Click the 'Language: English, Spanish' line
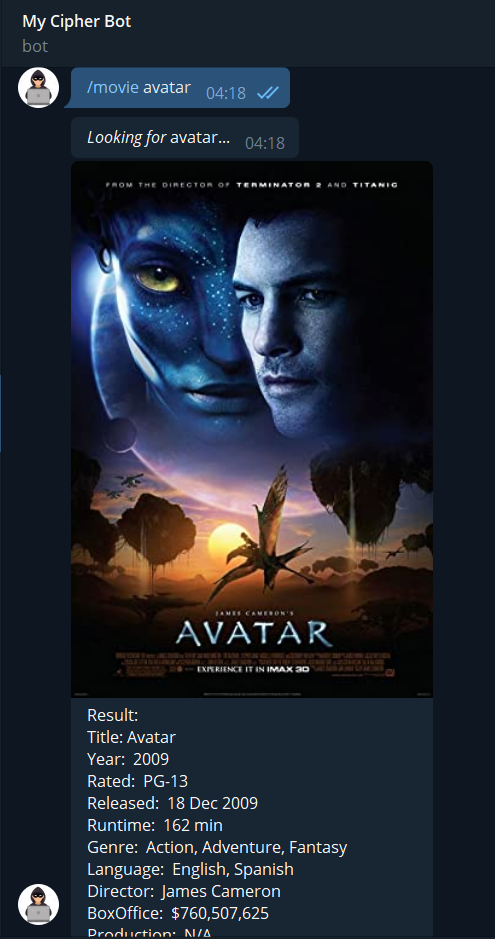The height and width of the screenshot is (939, 495). pyautogui.click(x=190, y=869)
